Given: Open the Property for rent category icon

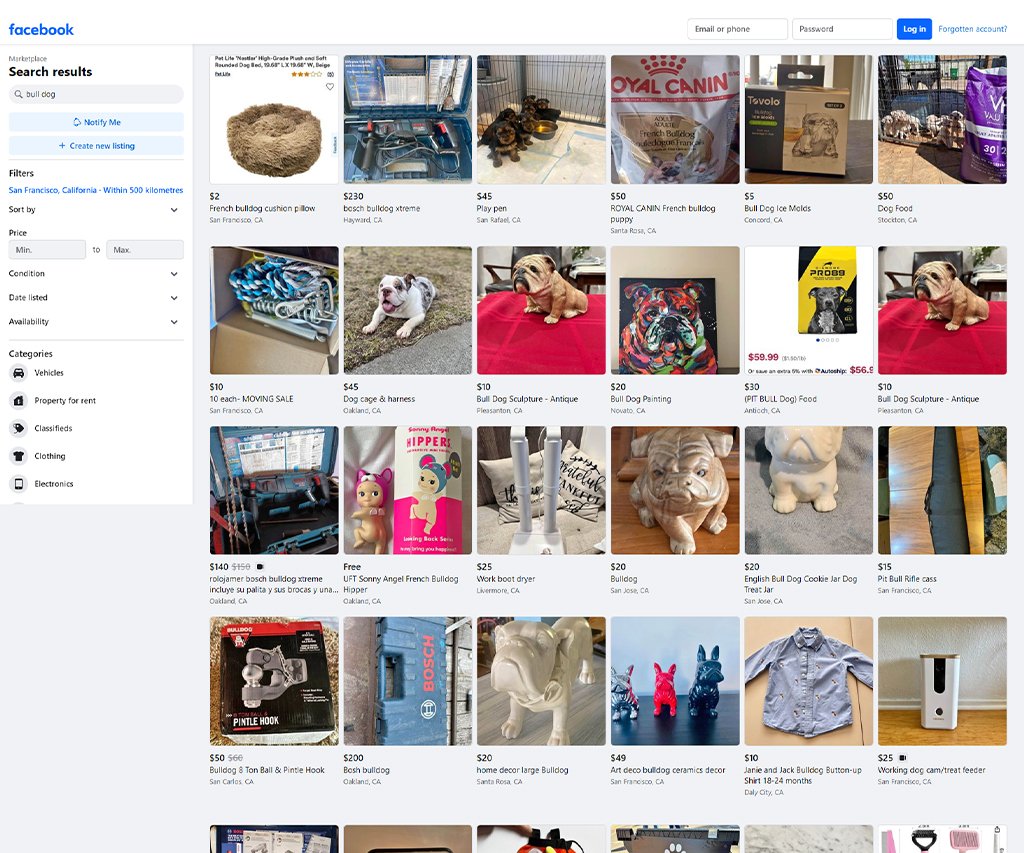Looking at the screenshot, I should click(19, 400).
